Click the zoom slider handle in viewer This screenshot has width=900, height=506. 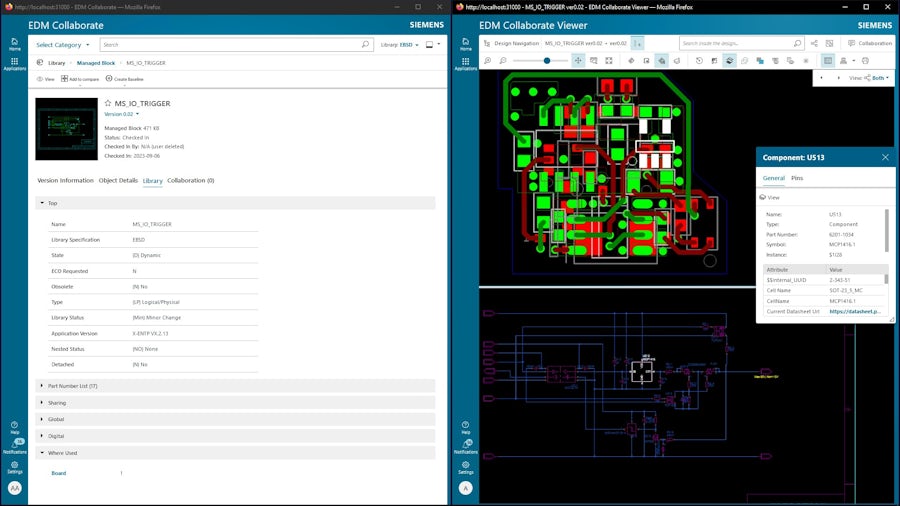546,61
